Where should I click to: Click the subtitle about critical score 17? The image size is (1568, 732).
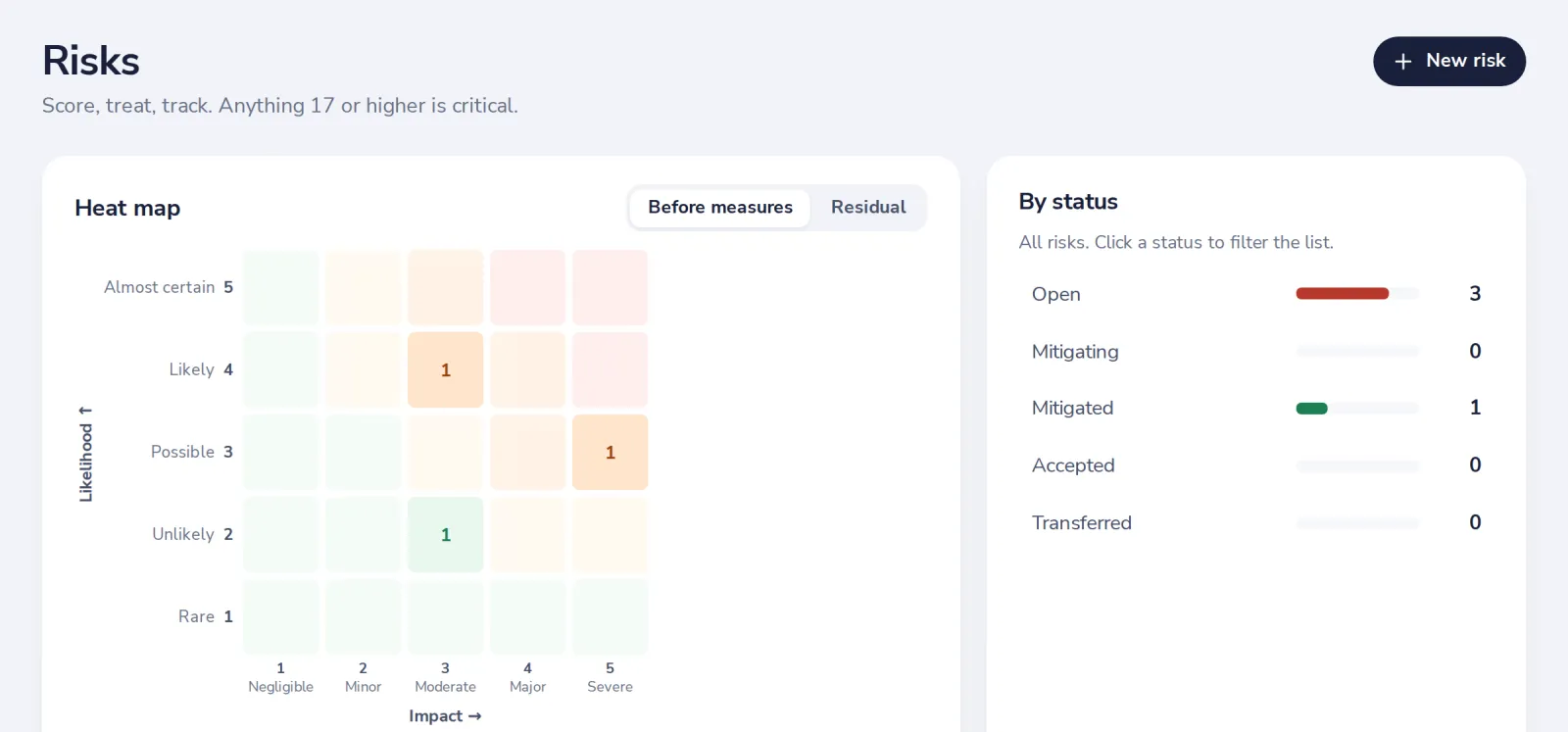point(280,106)
